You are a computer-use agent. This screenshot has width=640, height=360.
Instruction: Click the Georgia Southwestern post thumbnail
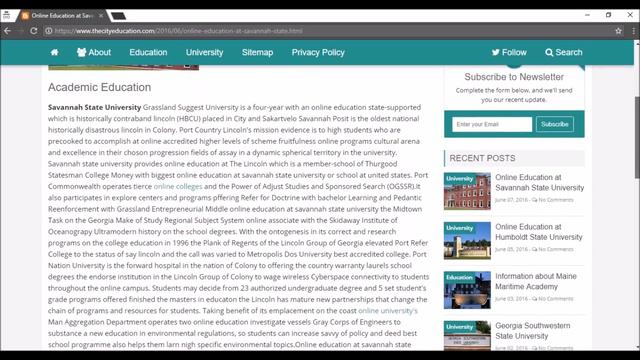(x=467, y=336)
